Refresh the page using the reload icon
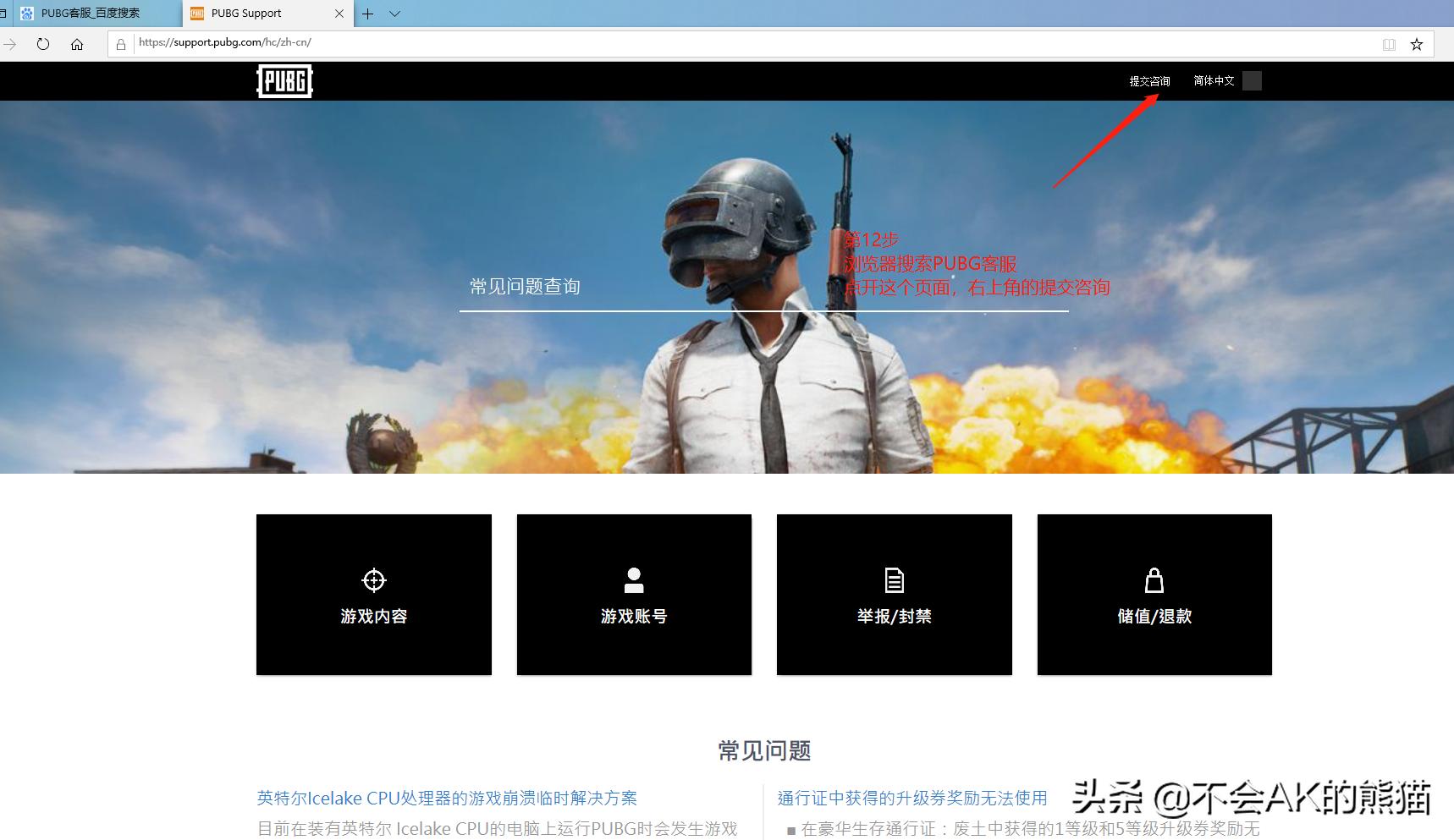Viewport: 1454px width, 840px height. point(42,43)
